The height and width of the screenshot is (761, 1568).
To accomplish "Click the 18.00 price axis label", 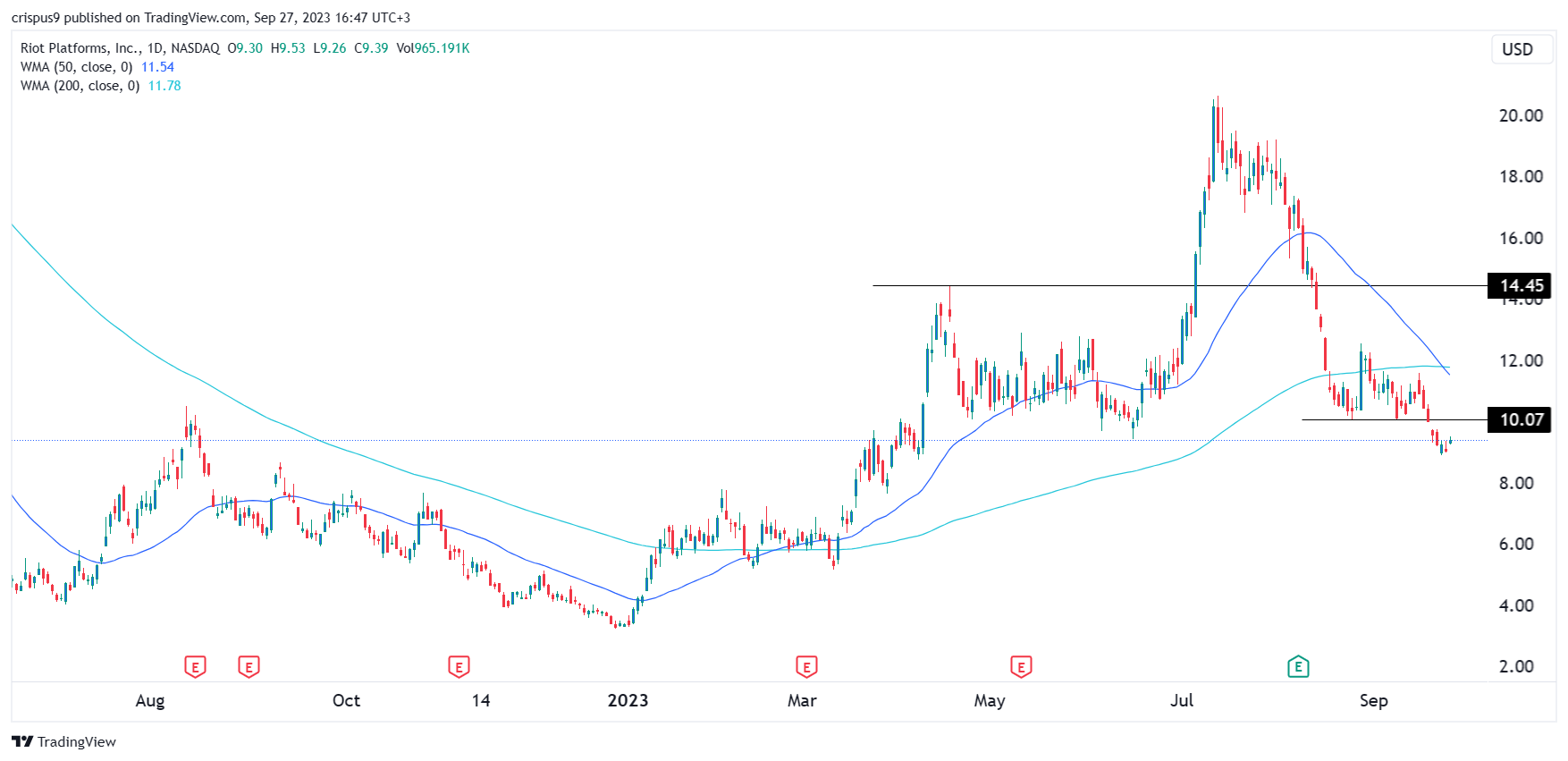I will pyautogui.click(x=1521, y=176).
